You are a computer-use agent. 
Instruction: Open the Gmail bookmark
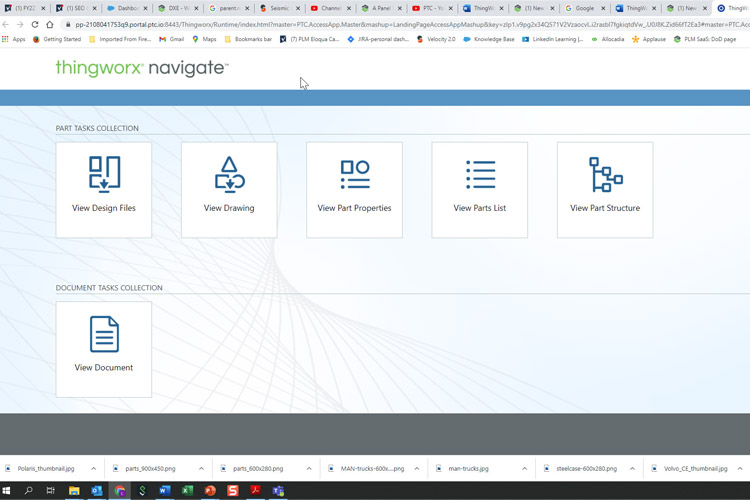[x=170, y=39]
